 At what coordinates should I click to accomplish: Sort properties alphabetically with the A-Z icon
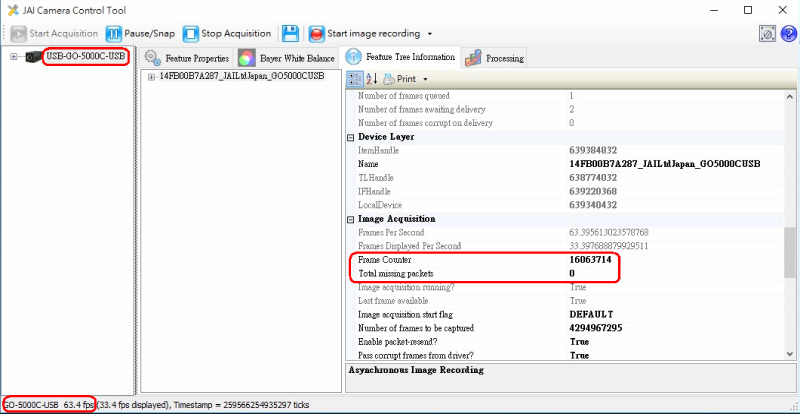[x=371, y=78]
